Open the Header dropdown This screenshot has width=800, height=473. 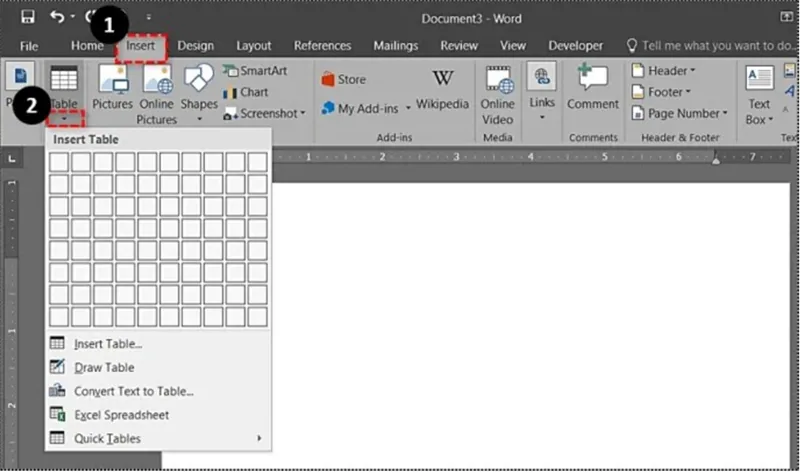pyautogui.click(x=663, y=70)
